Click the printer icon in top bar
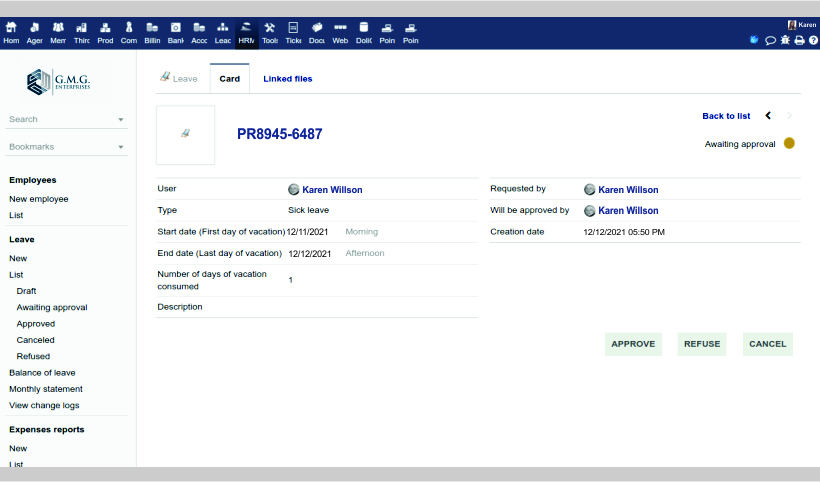 click(799, 40)
